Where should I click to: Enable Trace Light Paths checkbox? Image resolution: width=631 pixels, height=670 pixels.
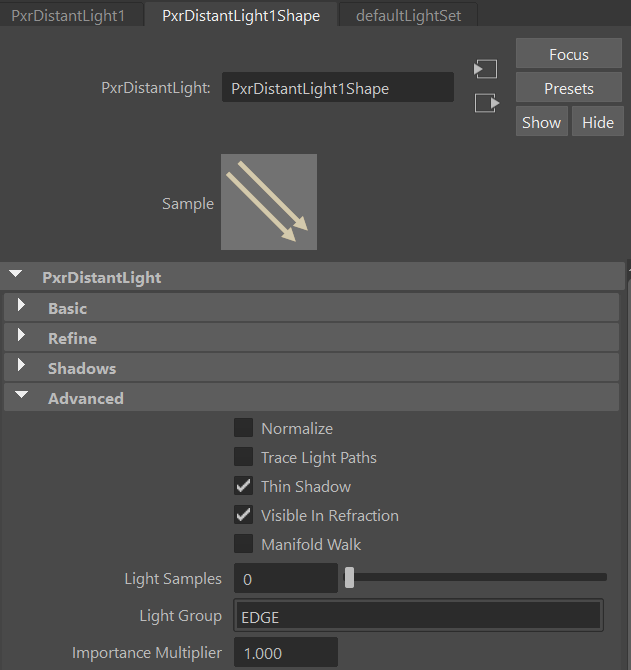point(244,457)
